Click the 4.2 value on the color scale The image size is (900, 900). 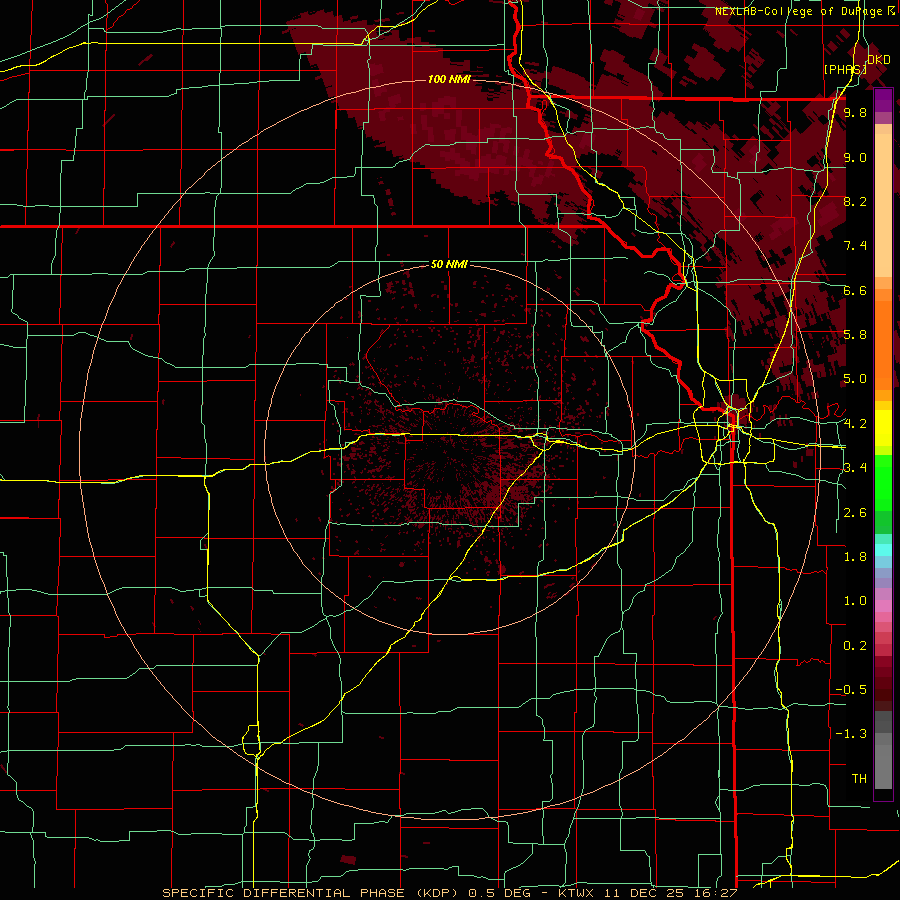(855, 424)
